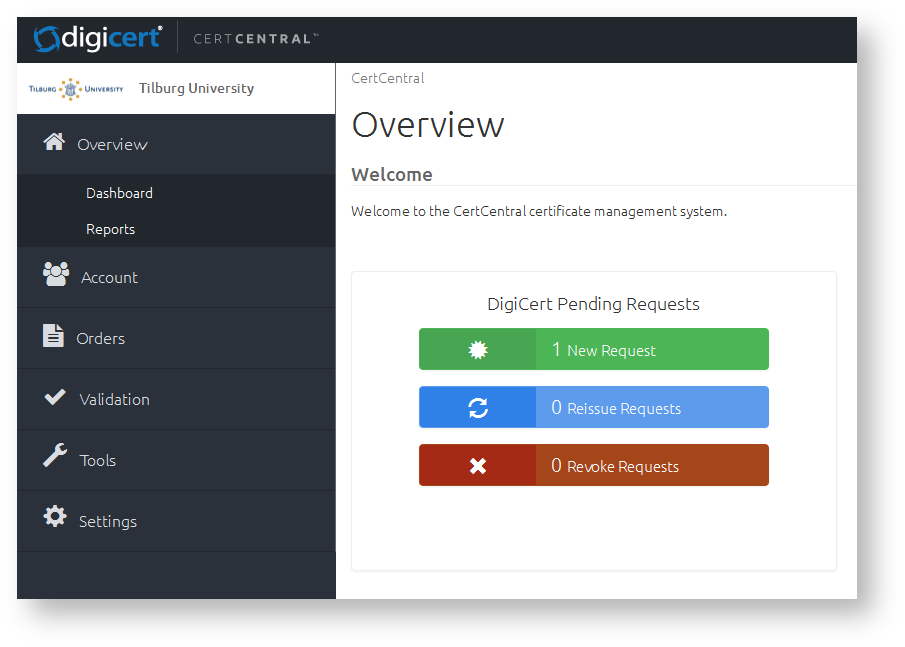Click the Tilburg University account name
Viewport: 905px width, 647px height.
[196, 88]
